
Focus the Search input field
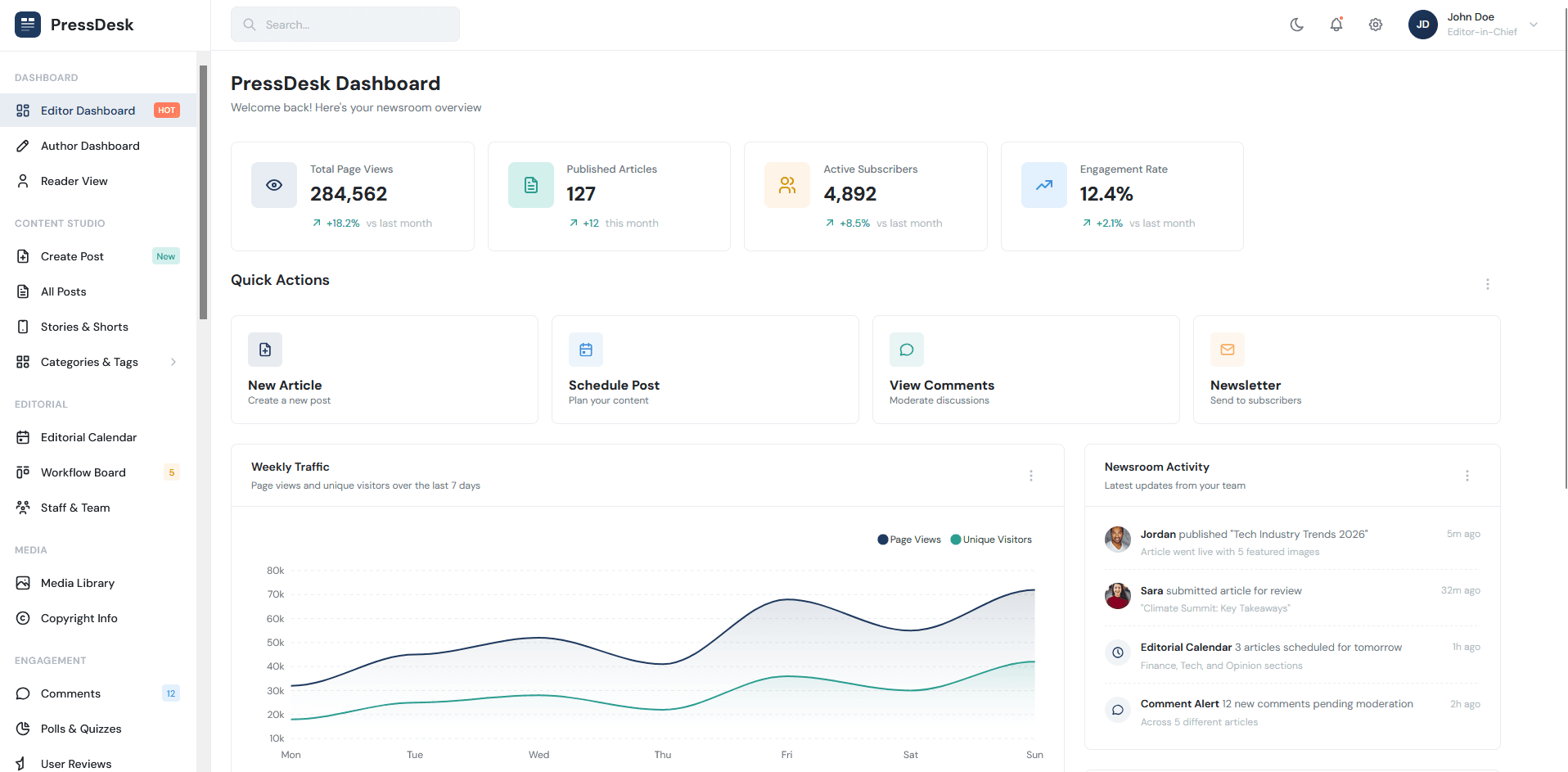click(345, 25)
